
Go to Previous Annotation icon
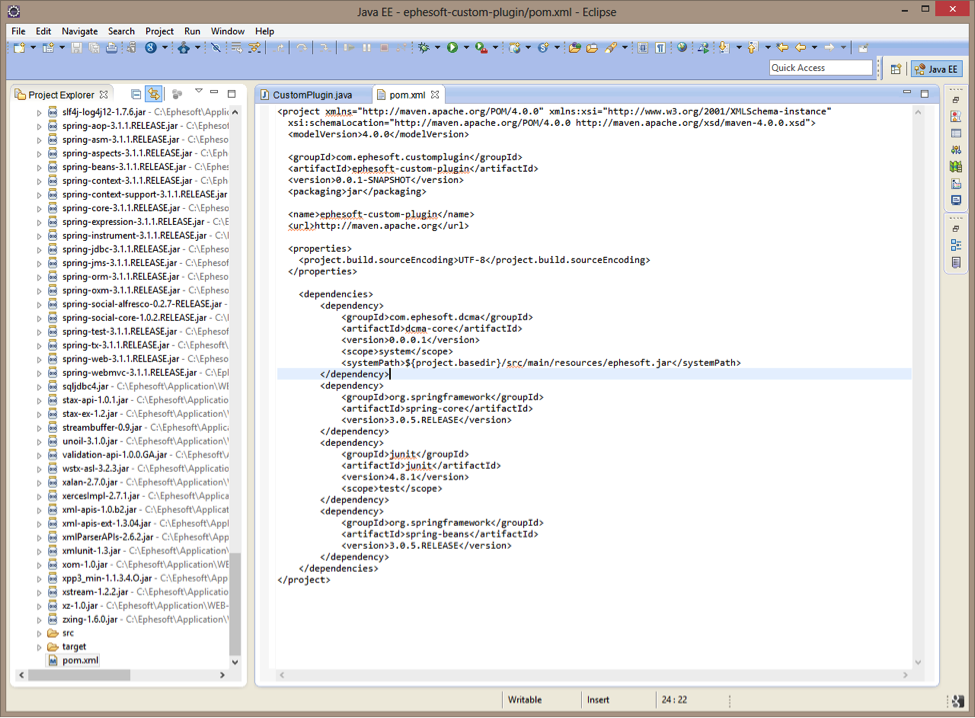(x=752, y=48)
